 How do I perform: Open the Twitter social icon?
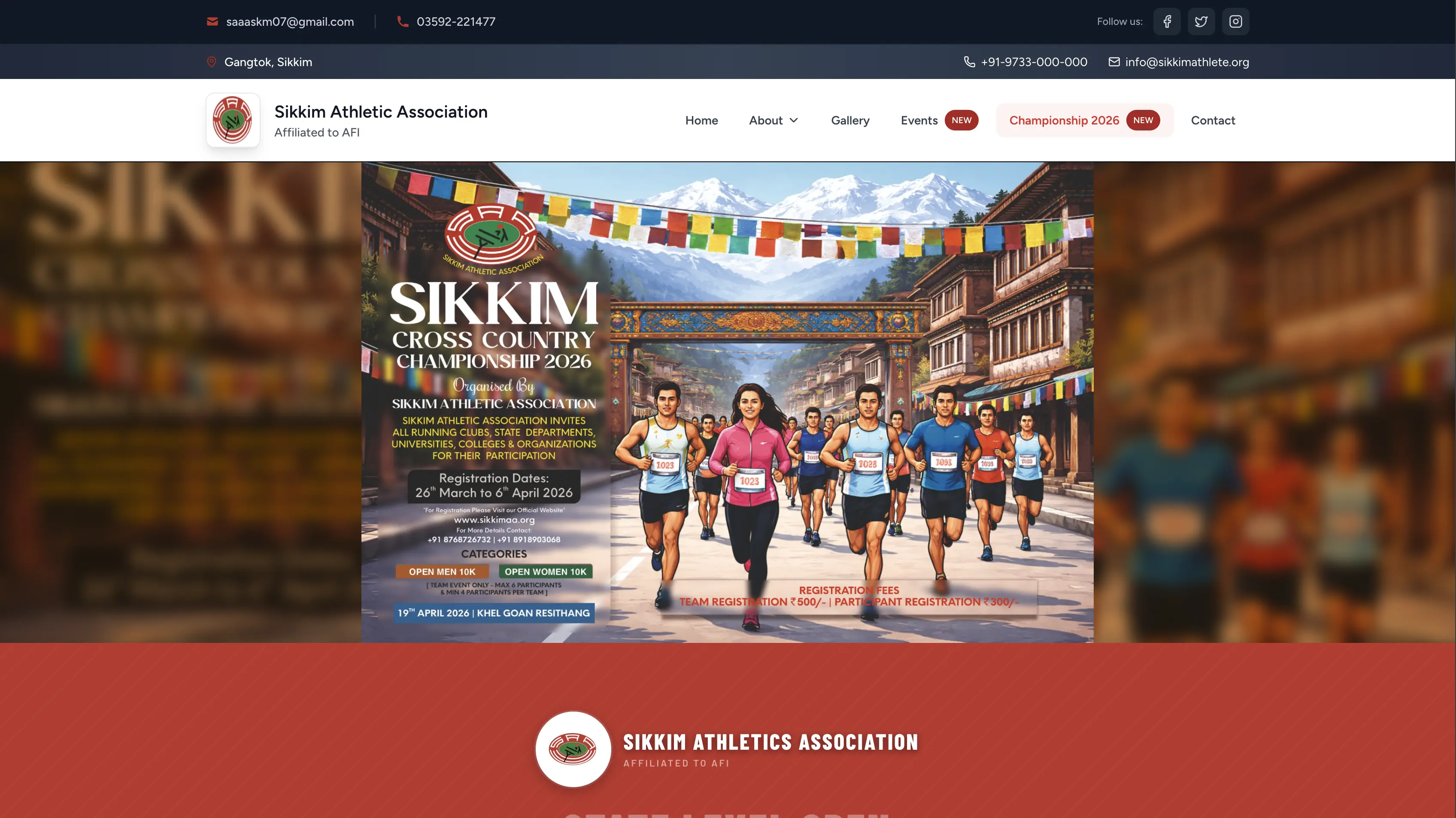(1201, 21)
